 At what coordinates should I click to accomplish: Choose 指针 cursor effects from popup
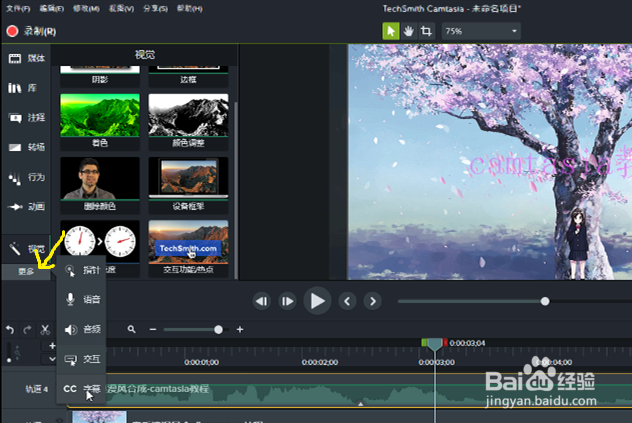click(82, 270)
